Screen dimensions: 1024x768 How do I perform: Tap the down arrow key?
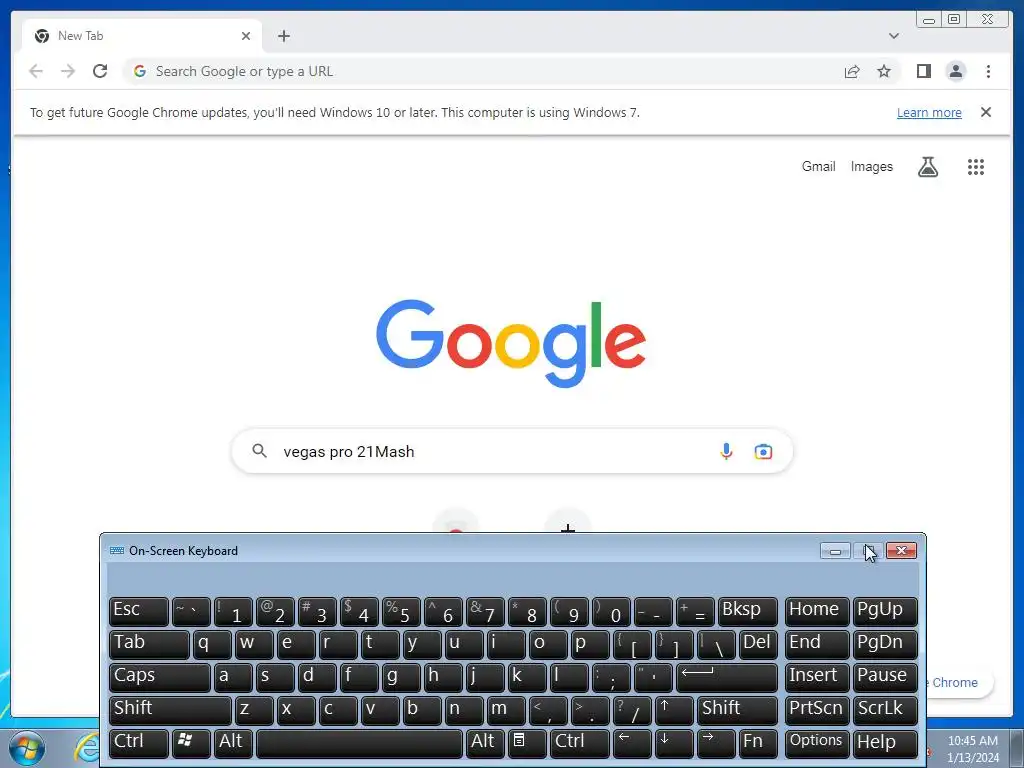click(x=674, y=743)
